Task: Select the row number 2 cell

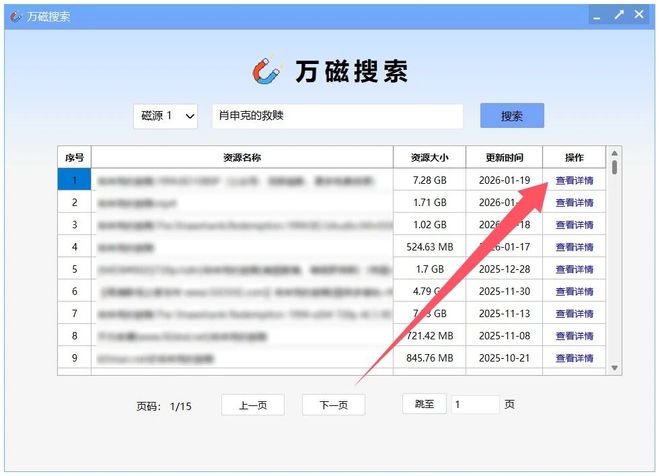Action: point(75,202)
